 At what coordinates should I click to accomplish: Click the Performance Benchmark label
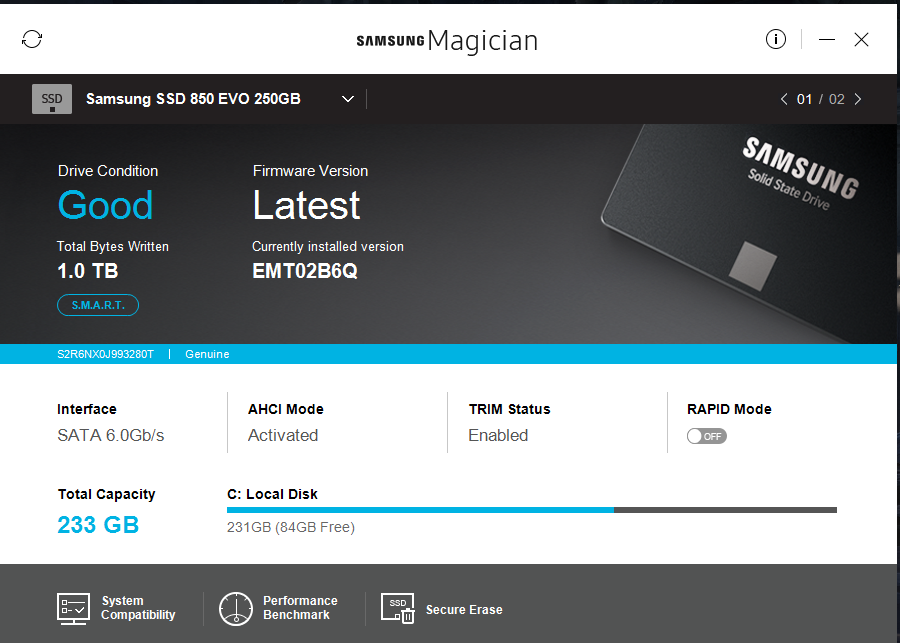click(300, 607)
